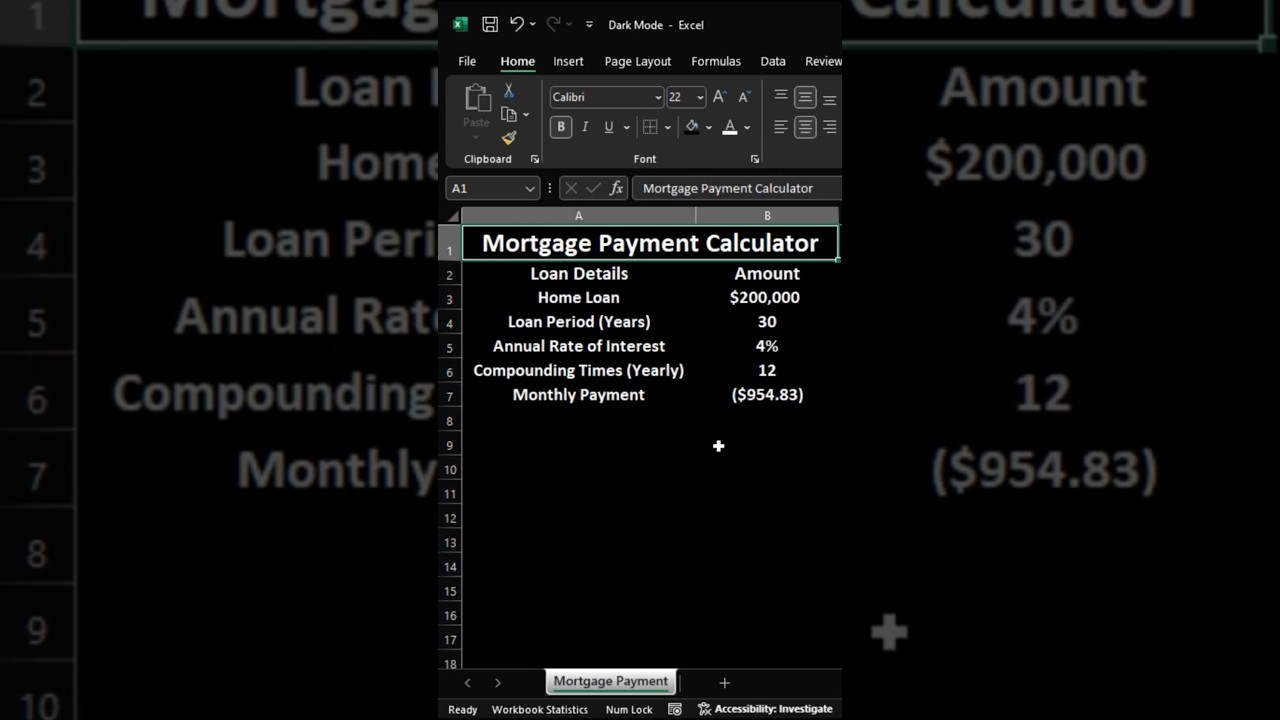1280x720 pixels.
Task: Select the Mortgage Payment Calculator title cell
Action: pyautogui.click(x=650, y=243)
